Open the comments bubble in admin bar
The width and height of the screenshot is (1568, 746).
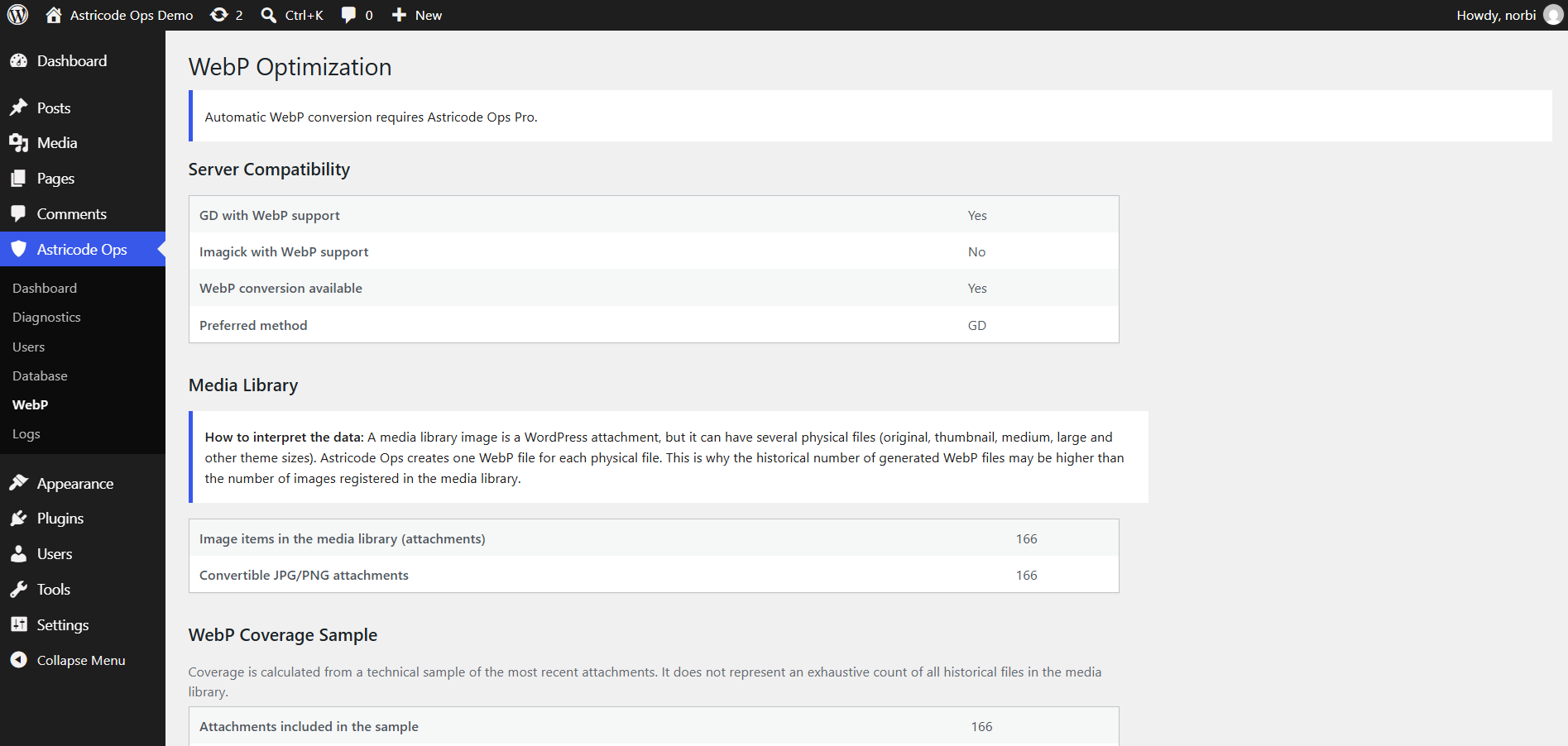(349, 15)
